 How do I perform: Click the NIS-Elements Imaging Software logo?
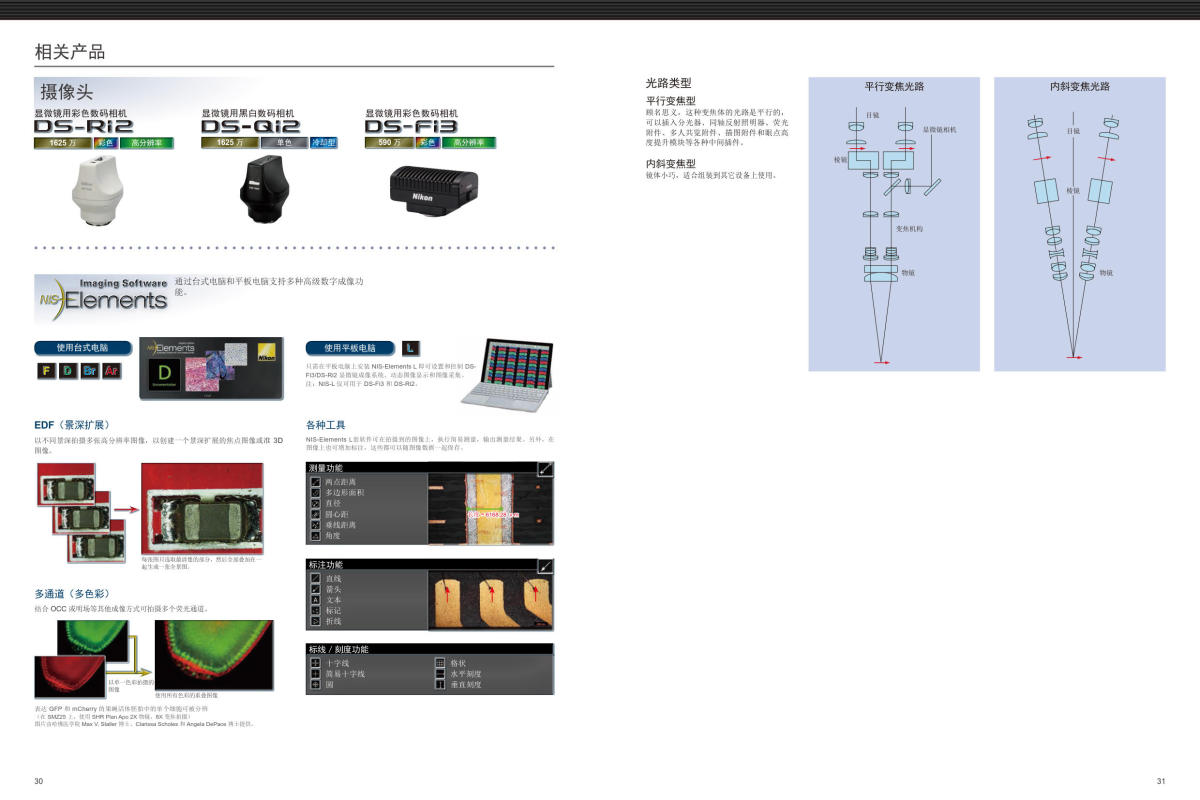pyautogui.click(x=102, y=298)
